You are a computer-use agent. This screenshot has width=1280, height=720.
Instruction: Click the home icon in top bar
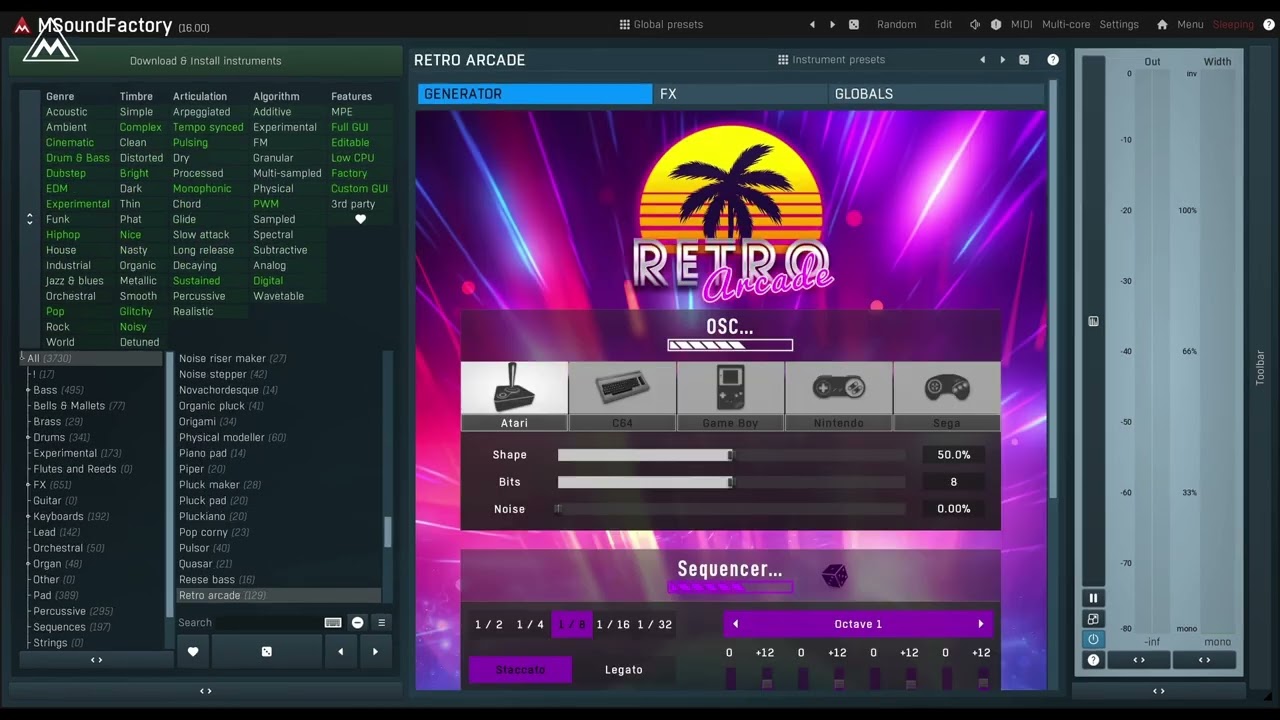coord(1162,24)
